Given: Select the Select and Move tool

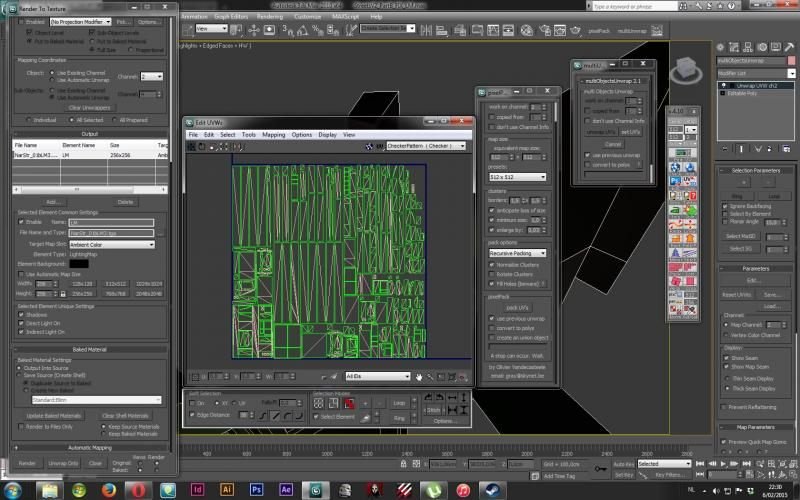Looking at the screenshot, I should click(x=254, y=30).
